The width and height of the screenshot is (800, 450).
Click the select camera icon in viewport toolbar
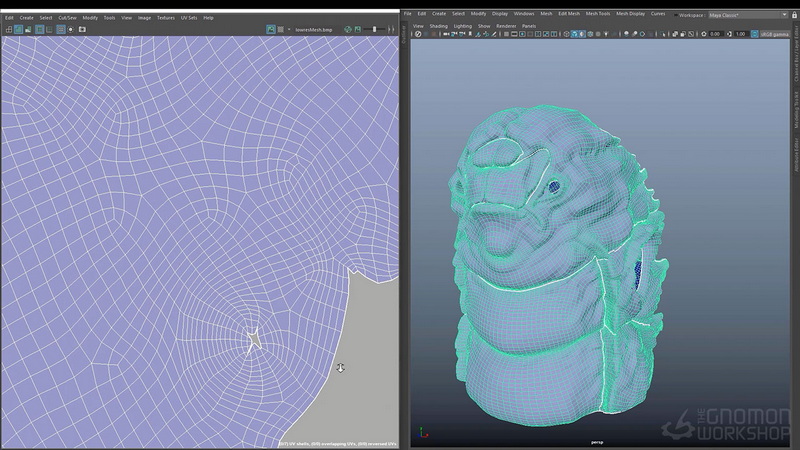click(x=445, y=34)
